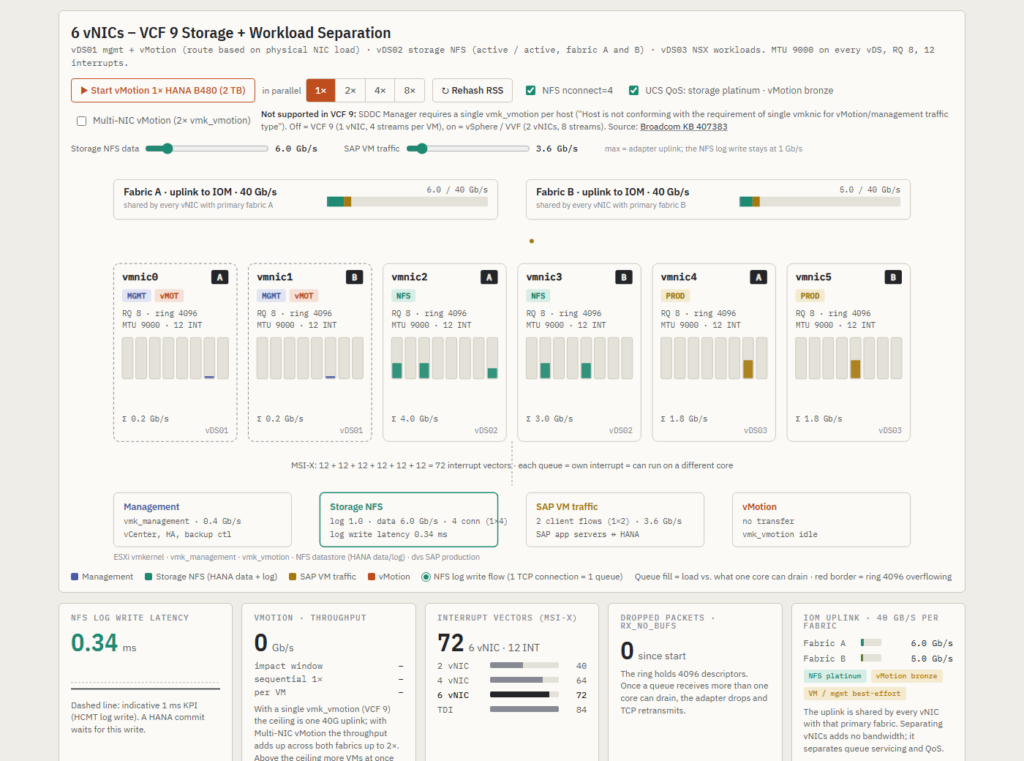Select 2× parallel option
This screenshot has width=1024, height=761.
point(350,90)
